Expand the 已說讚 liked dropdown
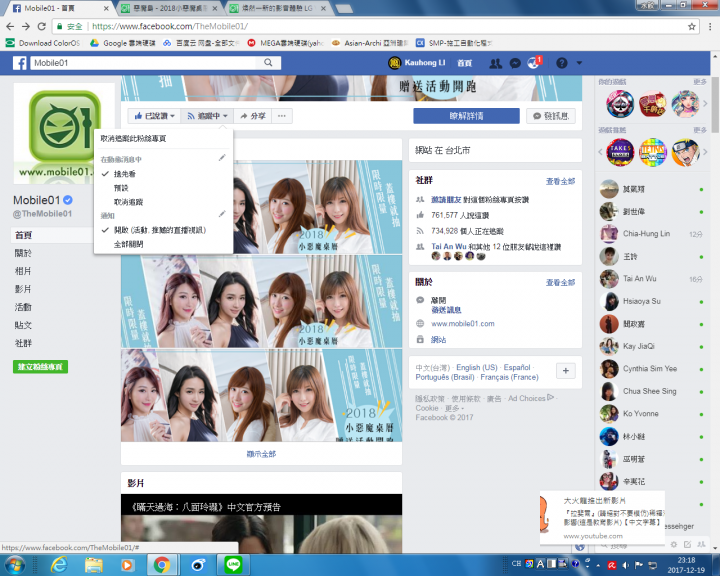 [x=154, y=116]
